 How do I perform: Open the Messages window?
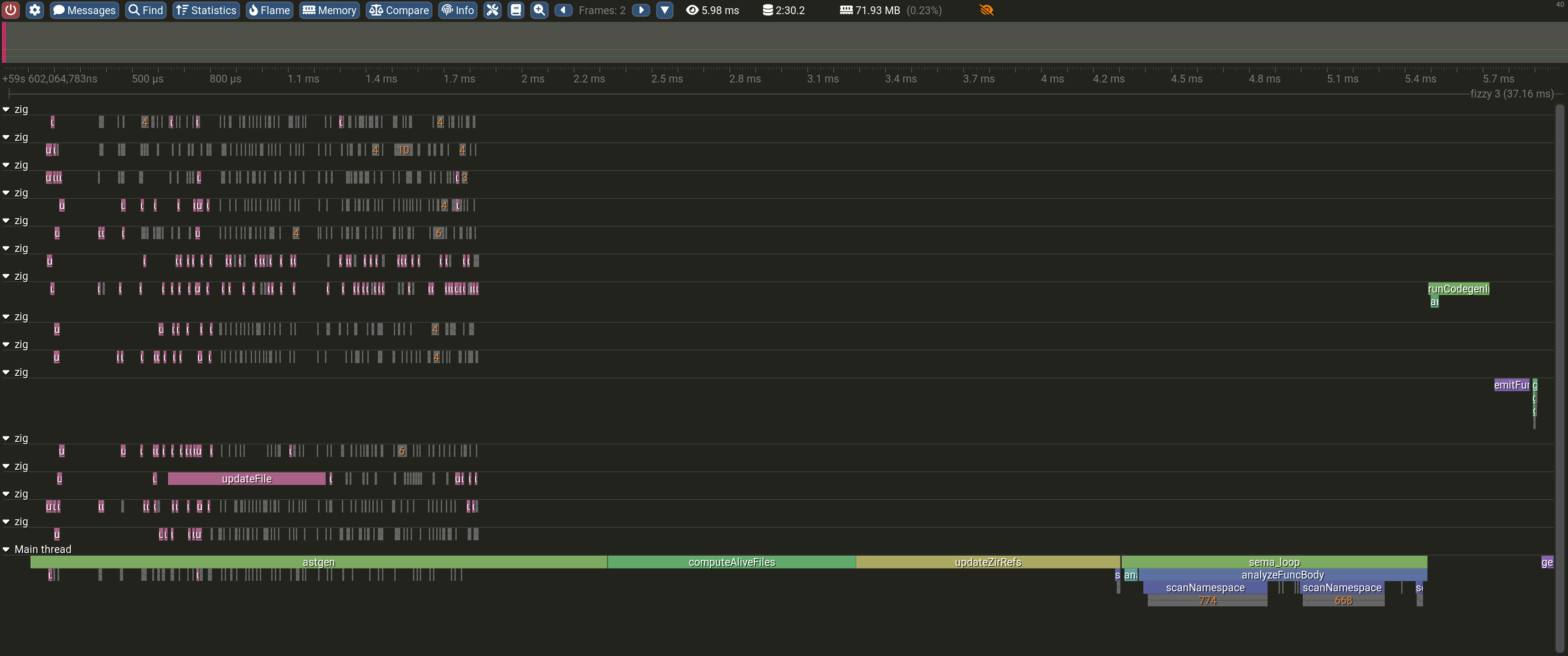point(84,10)
